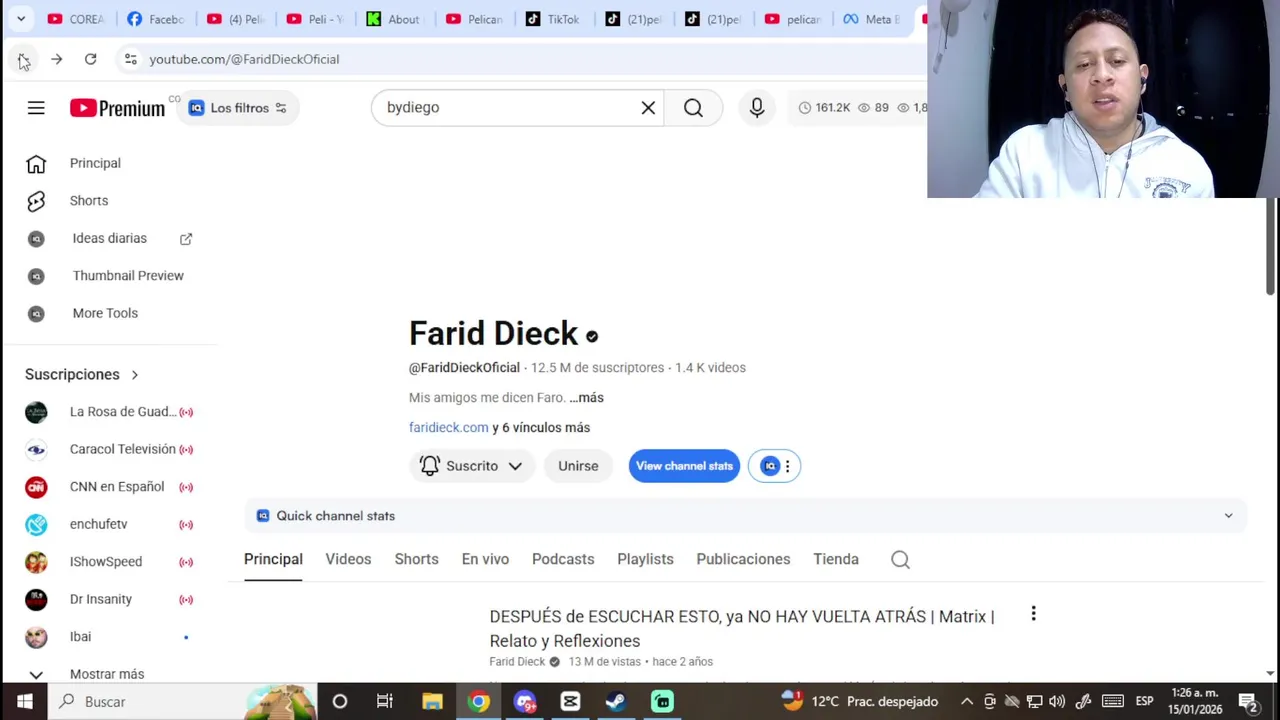Switch to the Playlists tab
This screenshot has width=1280, height=720.
[x=645, y=559]
